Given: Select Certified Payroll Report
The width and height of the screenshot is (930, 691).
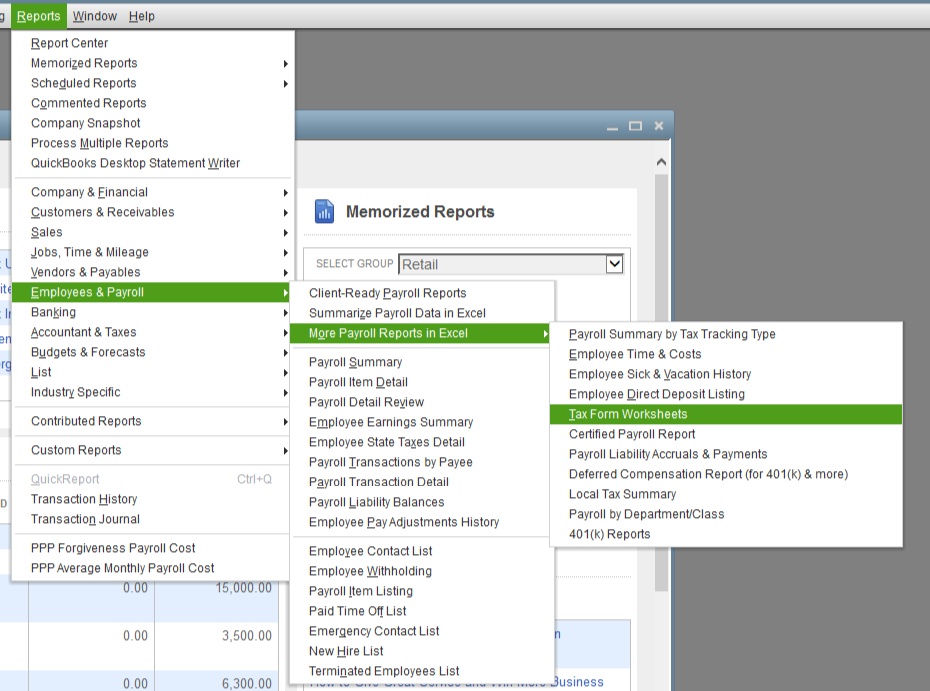Looking at the screenshot, I should [x=726, y=434].
